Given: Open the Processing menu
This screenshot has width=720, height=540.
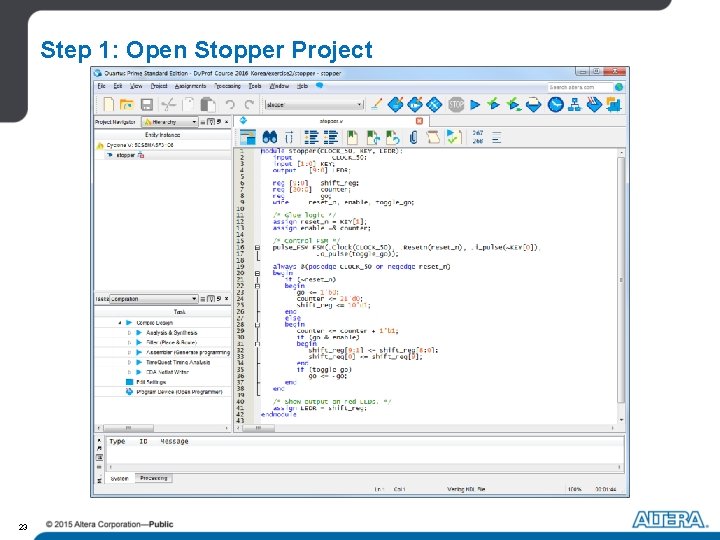Looking at the screenshot, I should coord(228,86).
